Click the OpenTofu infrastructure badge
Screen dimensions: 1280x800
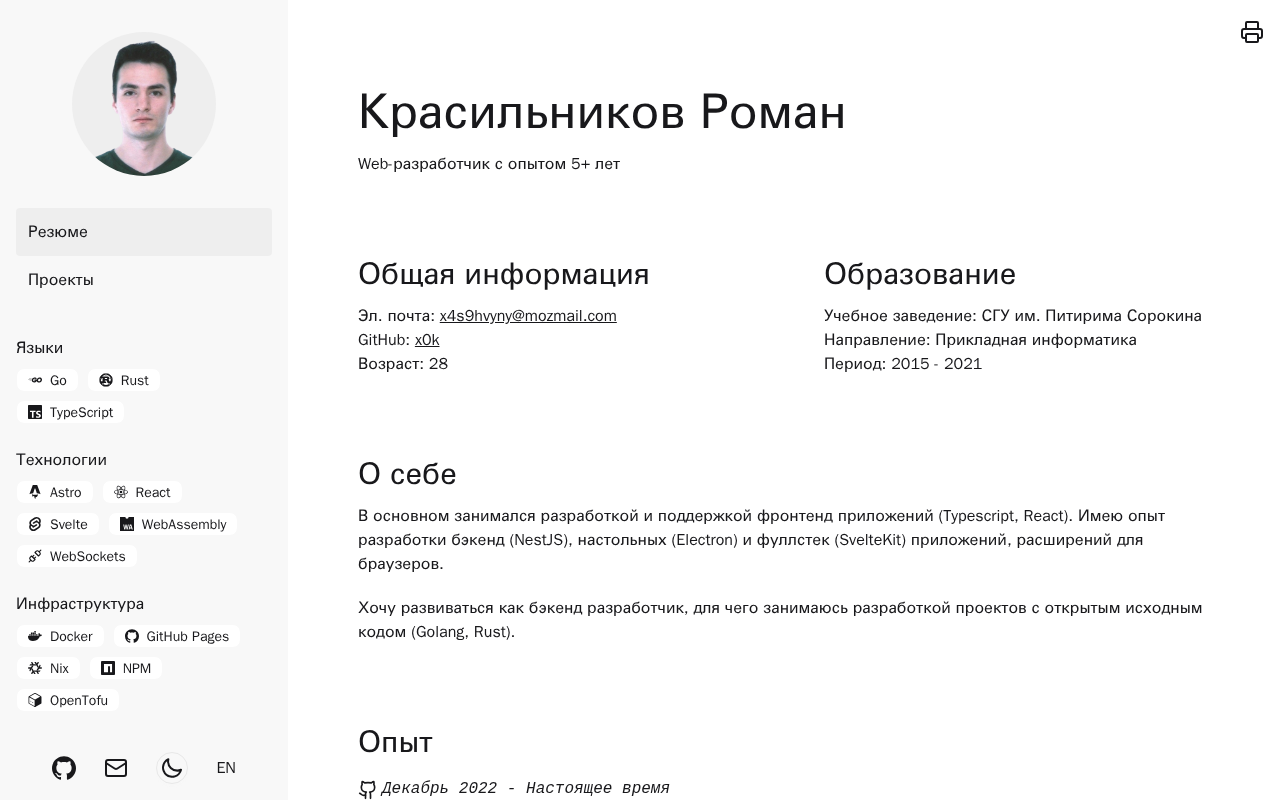pos(68,700)
